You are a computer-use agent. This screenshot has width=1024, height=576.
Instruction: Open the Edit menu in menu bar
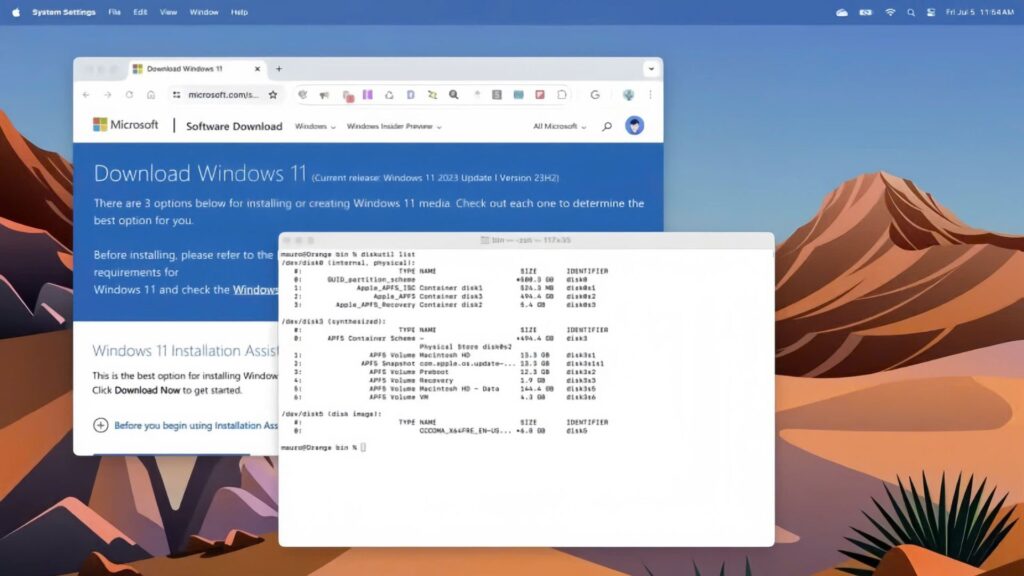pos(140,12)
